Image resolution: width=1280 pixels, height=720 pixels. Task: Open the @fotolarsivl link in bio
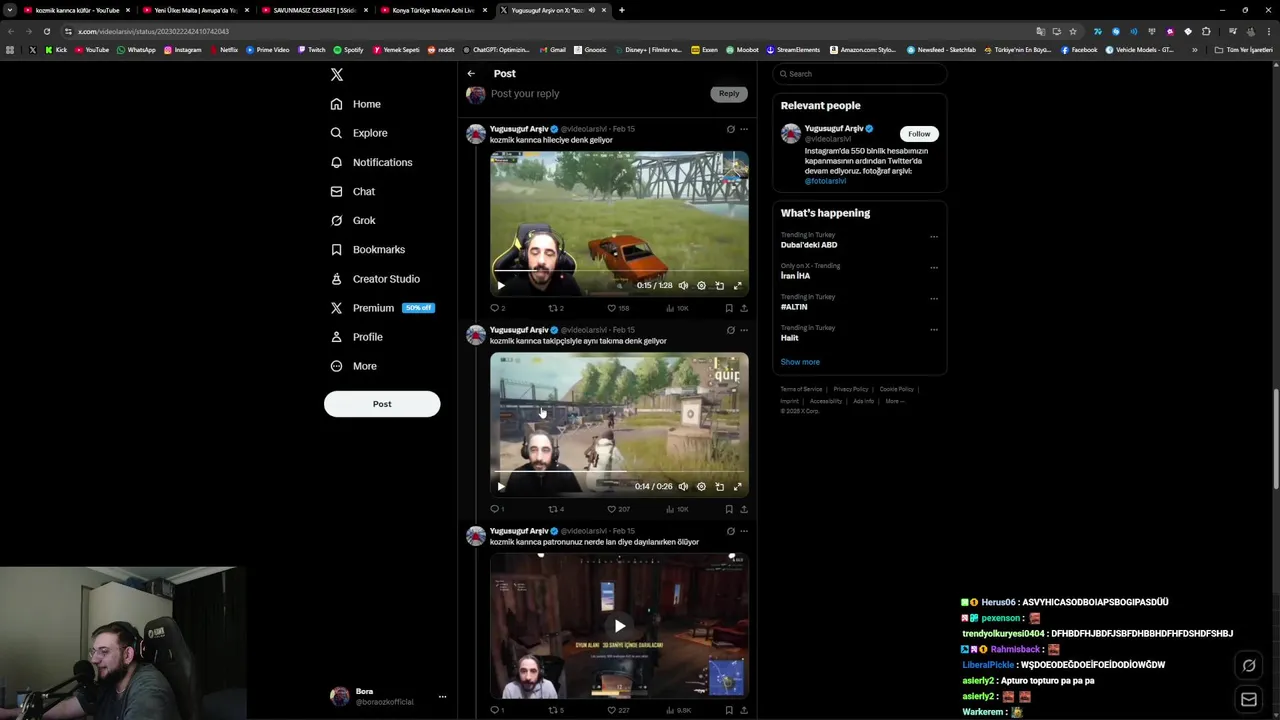(x=825, y=181)
